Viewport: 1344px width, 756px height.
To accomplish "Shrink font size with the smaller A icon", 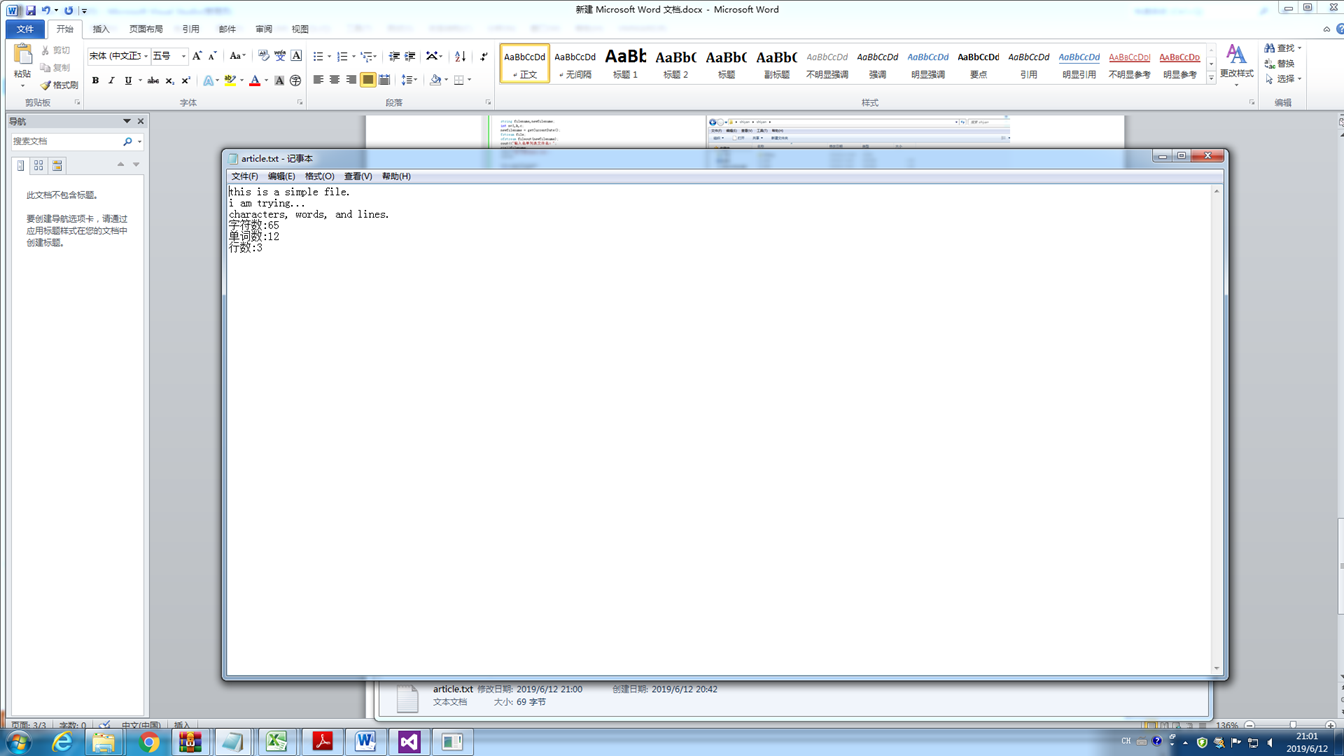I will 212,56.
